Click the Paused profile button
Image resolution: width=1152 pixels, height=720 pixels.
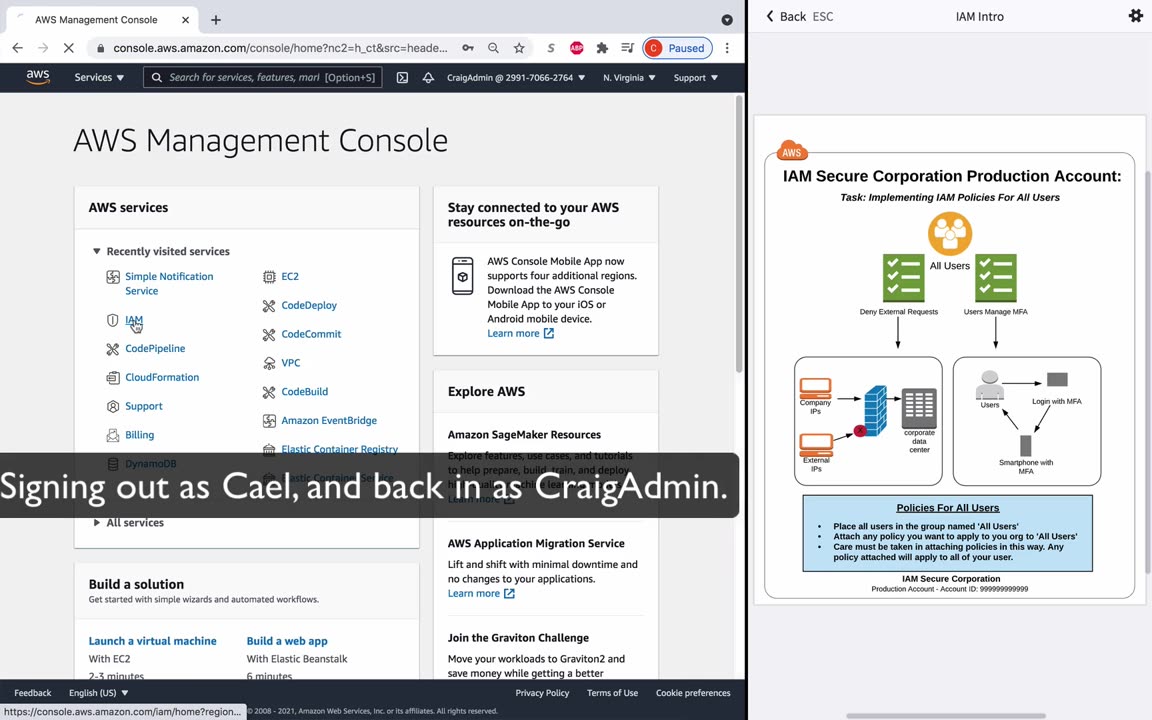tap(677, 48)
